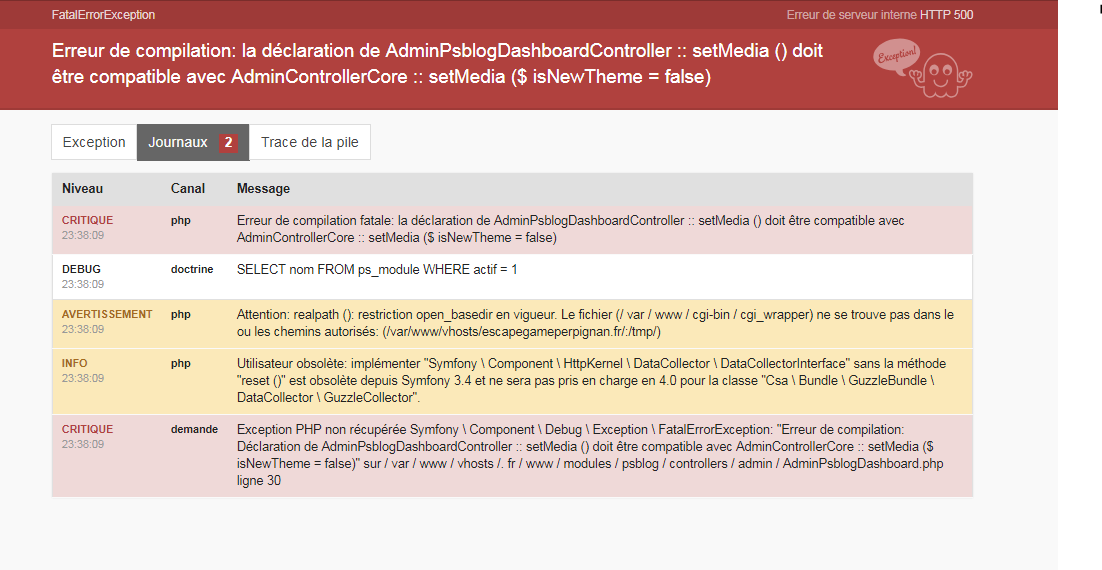This screenshot has width=1102, height=570.
Task: Click the CRITIQUE demande log entry
Action: (512, 455)
